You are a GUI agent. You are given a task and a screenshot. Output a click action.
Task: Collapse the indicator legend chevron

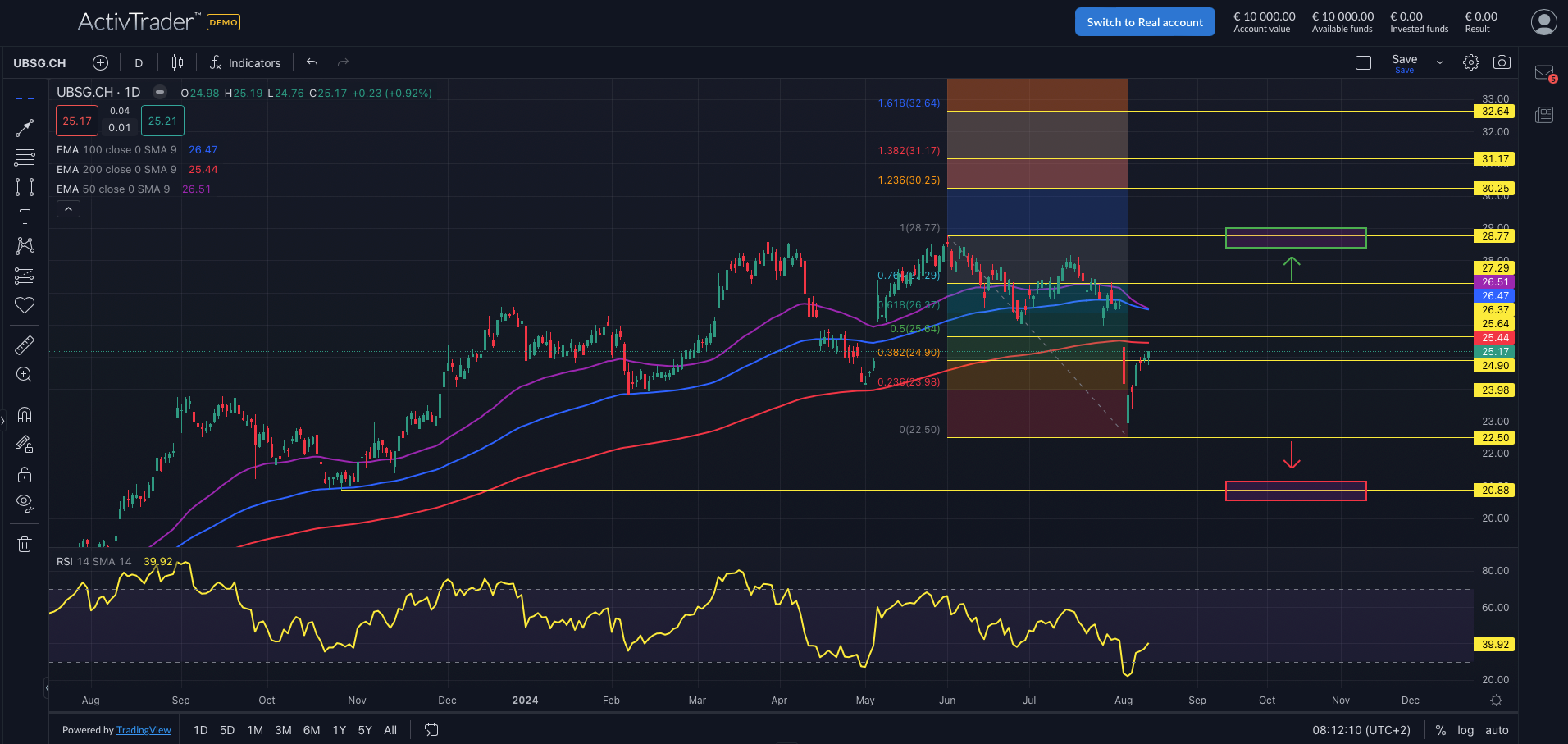(x=68, y=209)
